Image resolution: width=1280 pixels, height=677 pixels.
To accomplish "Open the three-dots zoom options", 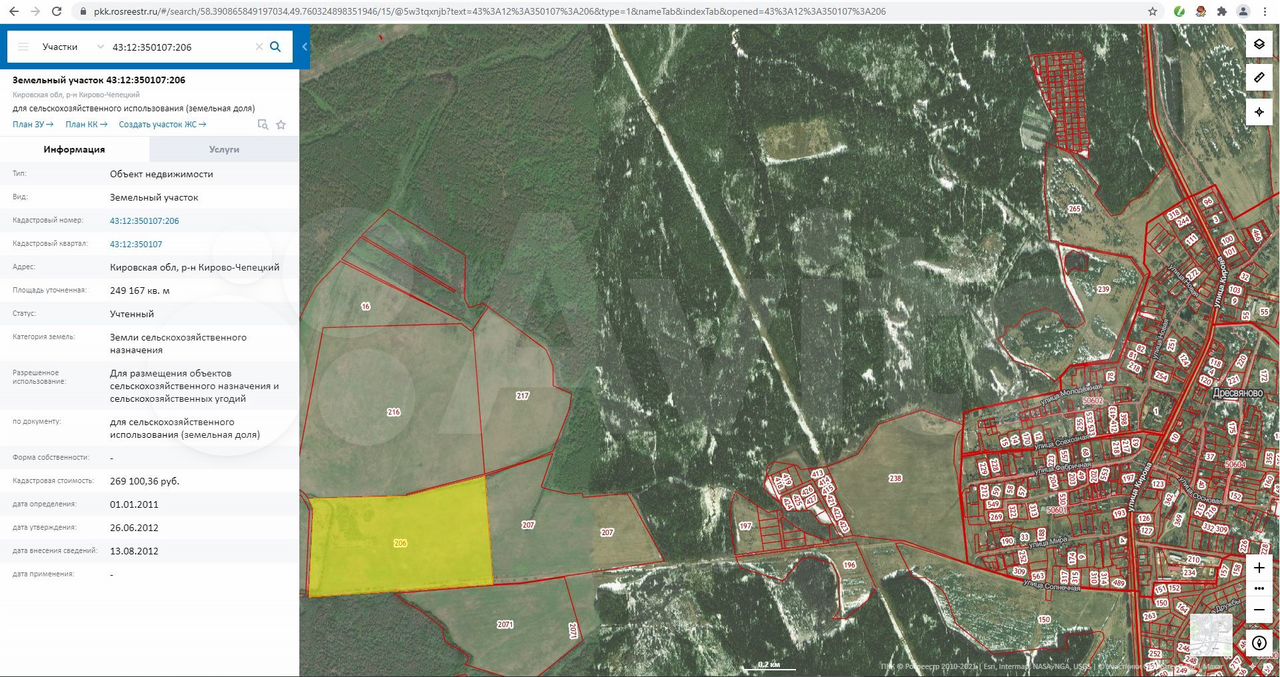I will (x=1259, y=588).
